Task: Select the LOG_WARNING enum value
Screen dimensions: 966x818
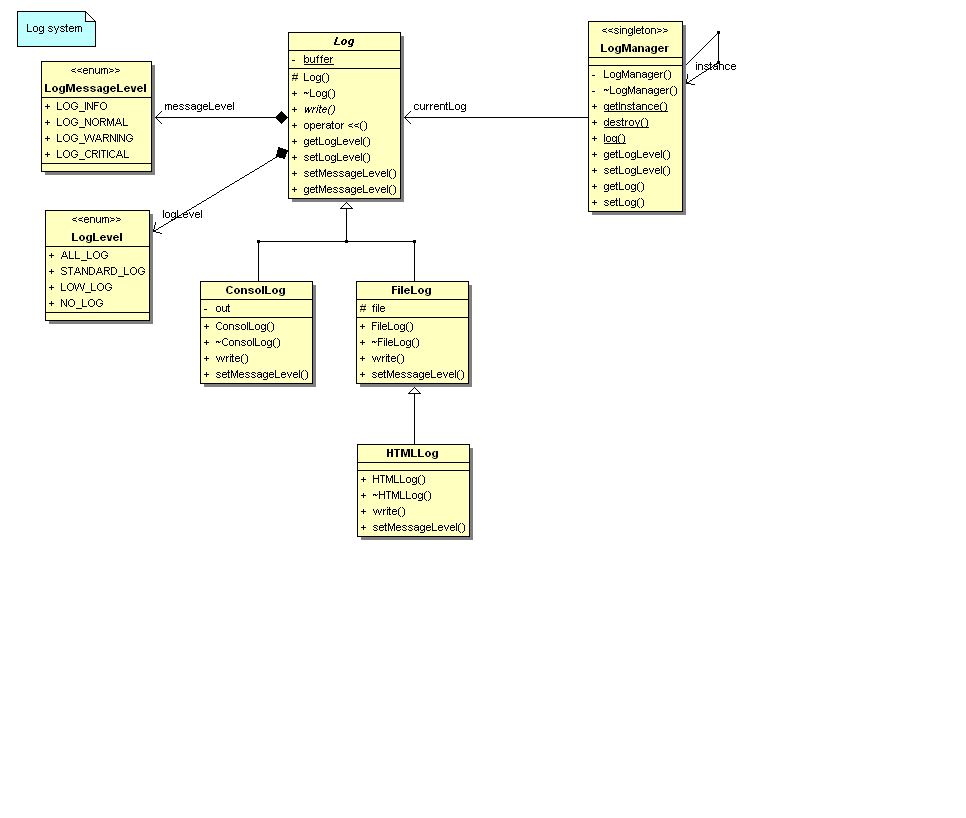Action: [94, 138]
